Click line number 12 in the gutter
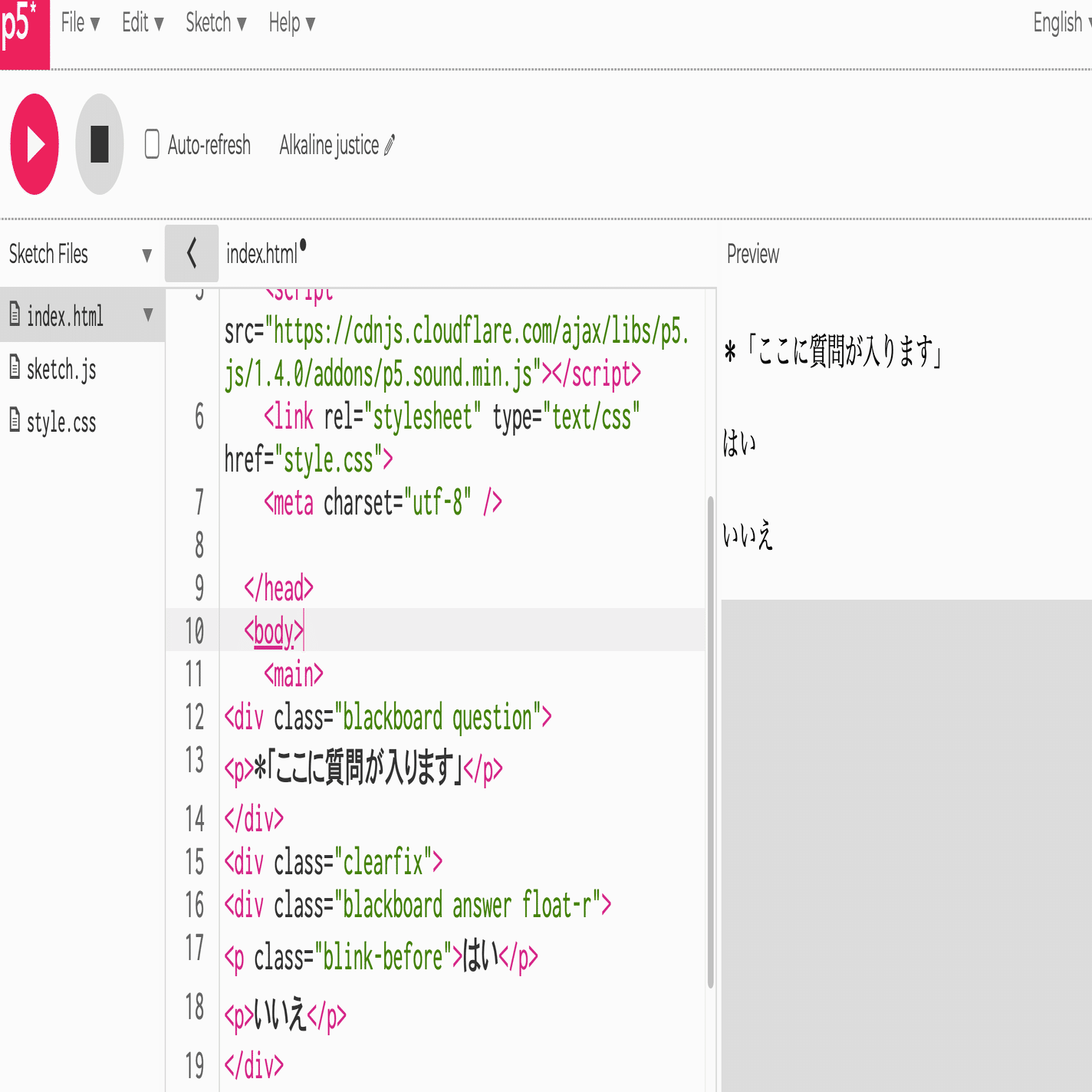 195,717
